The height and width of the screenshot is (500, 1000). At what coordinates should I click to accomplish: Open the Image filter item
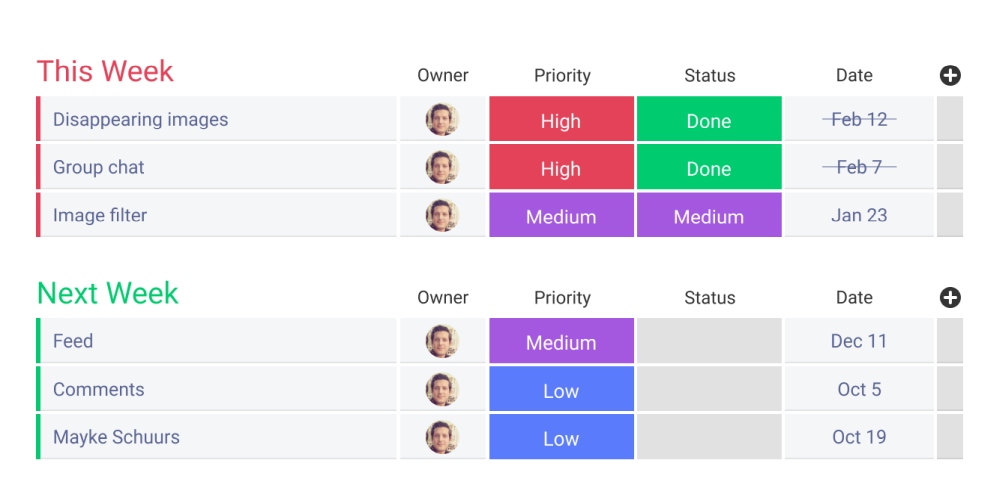[100, 215]
